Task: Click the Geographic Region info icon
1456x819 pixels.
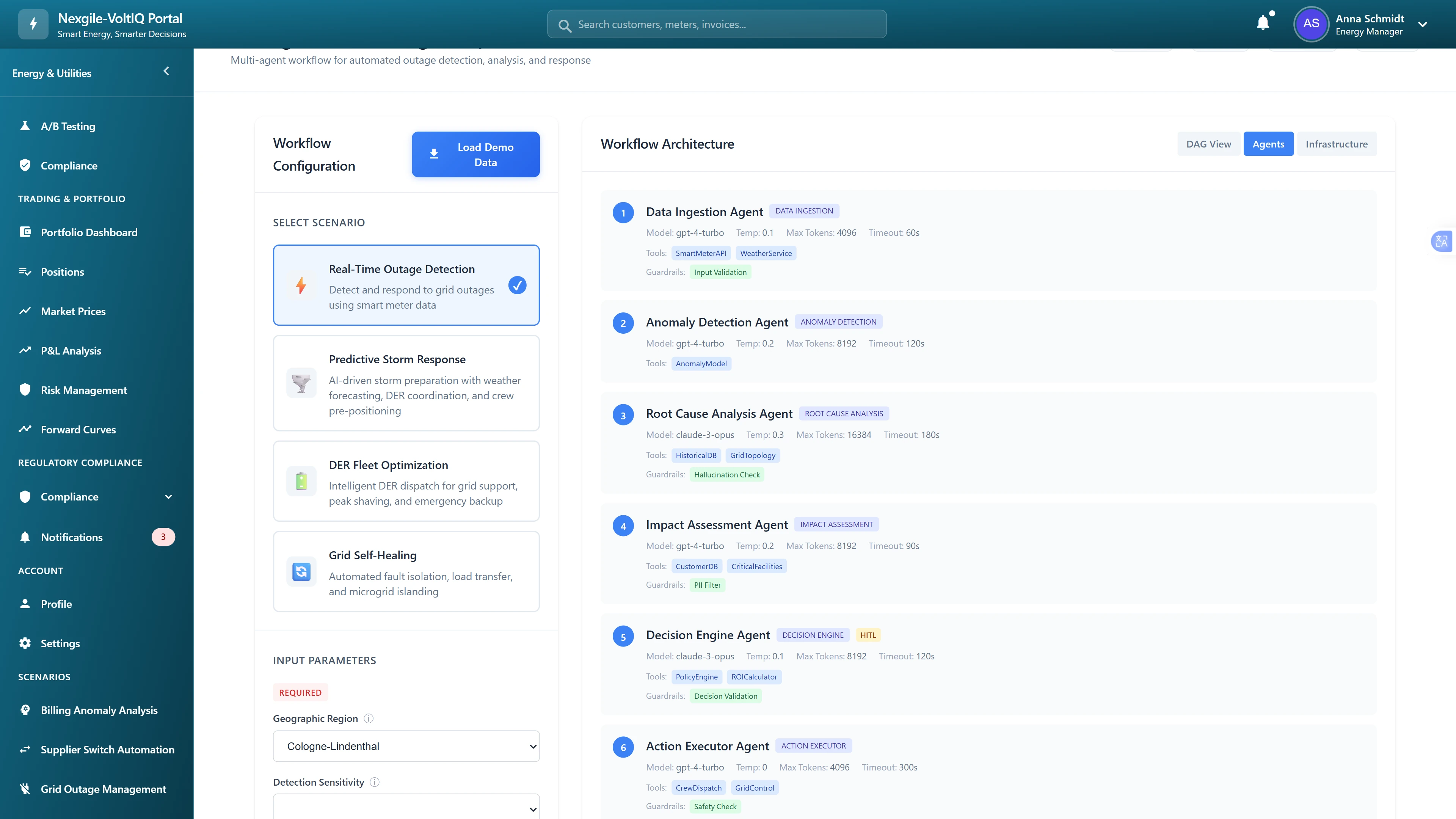Action: click(369, 719)
